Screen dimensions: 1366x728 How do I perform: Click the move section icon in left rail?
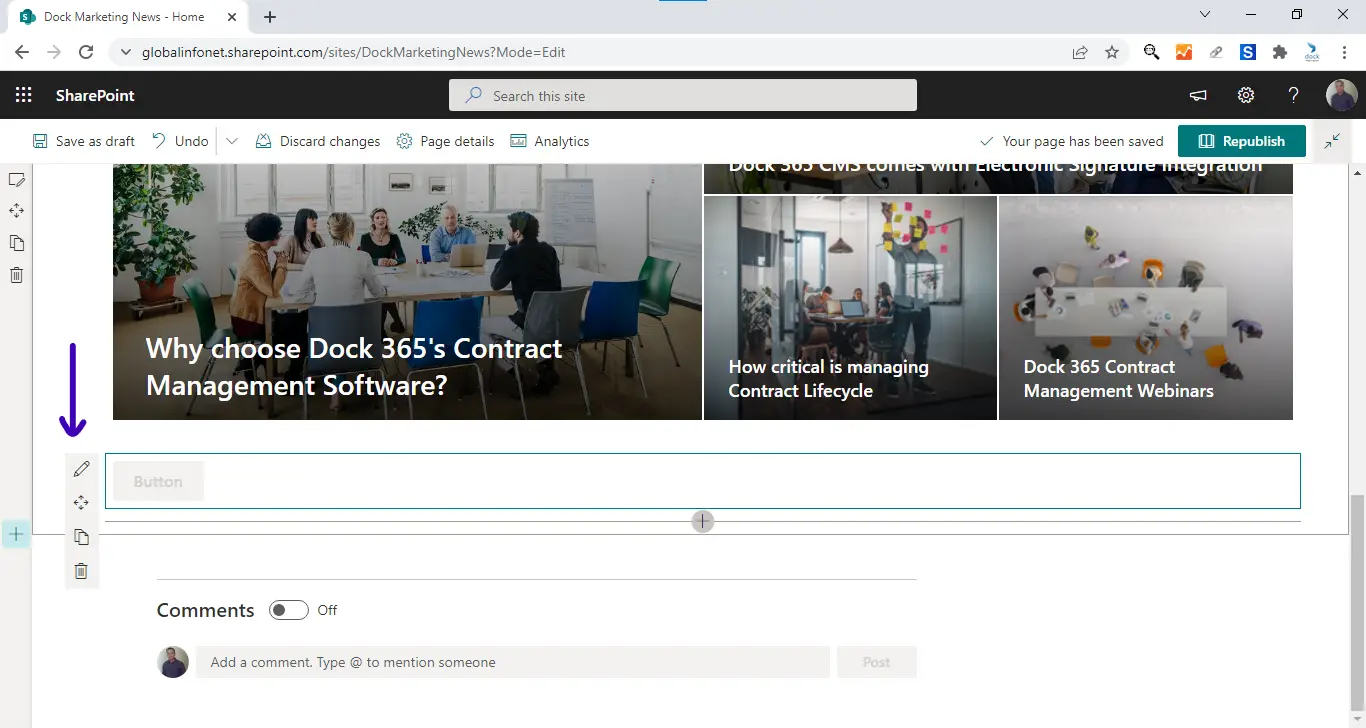(x=16, y=211)
